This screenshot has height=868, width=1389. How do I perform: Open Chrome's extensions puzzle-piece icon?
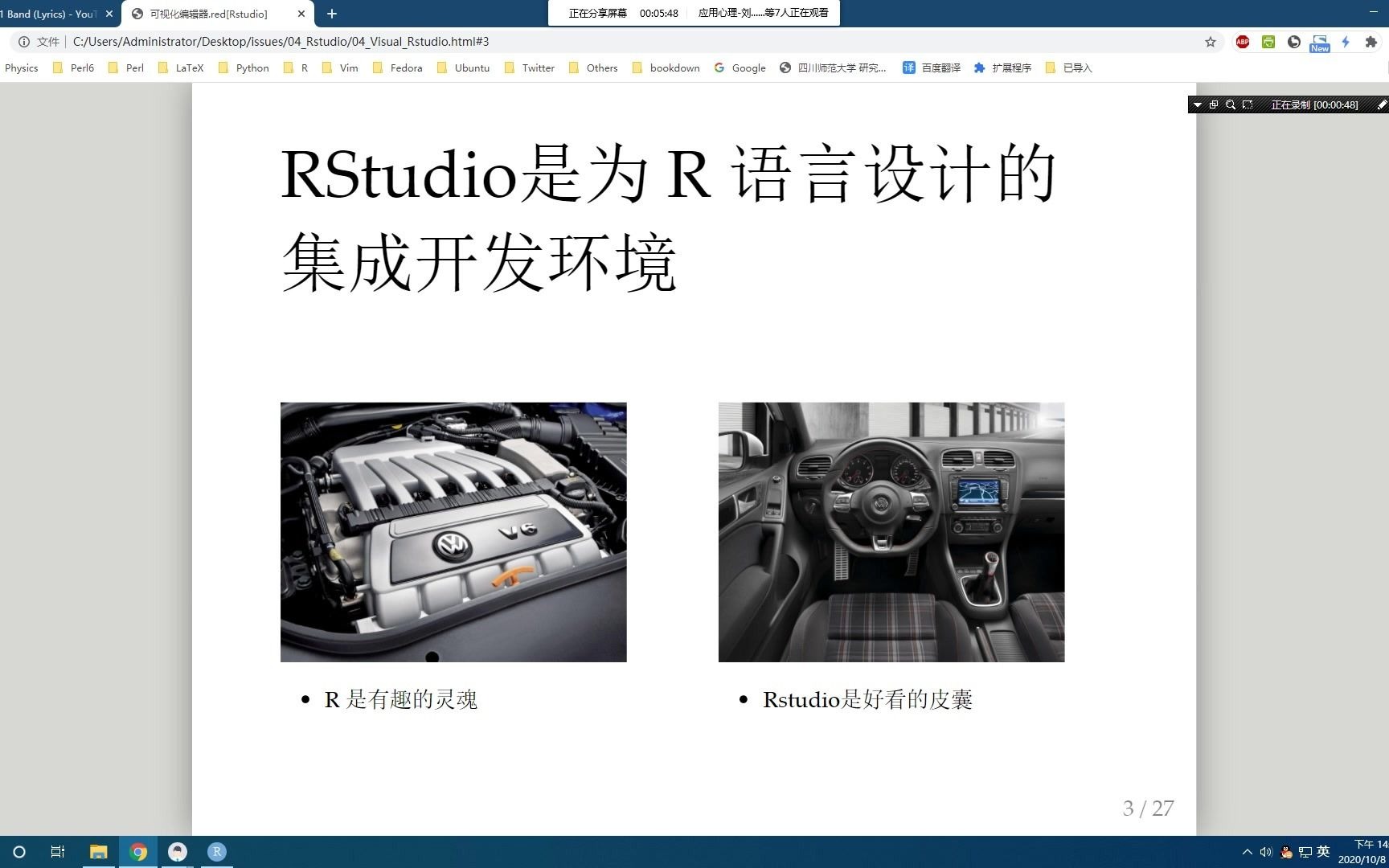tap(1372, 42)
